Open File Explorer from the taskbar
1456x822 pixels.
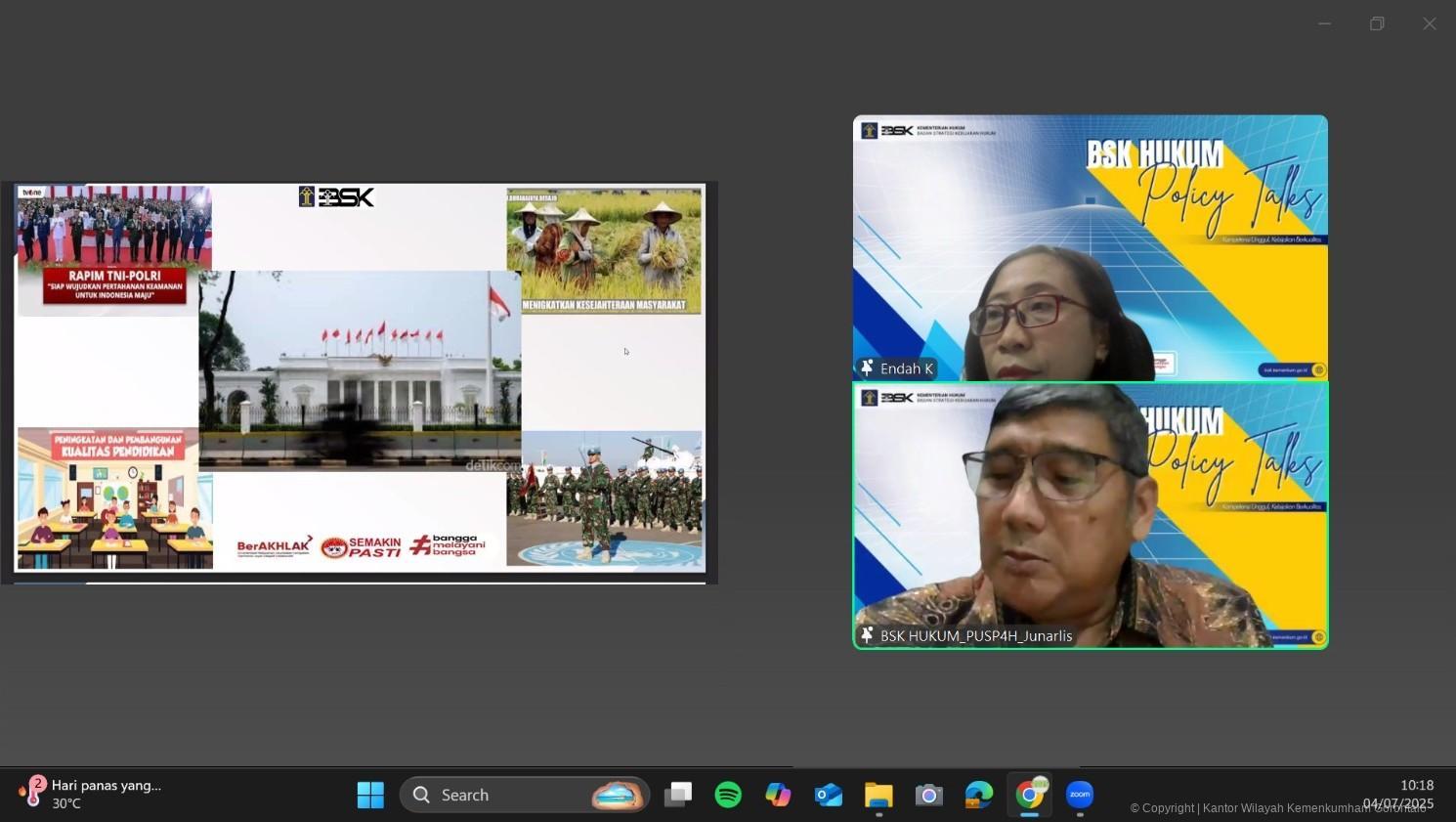[878, 795]
